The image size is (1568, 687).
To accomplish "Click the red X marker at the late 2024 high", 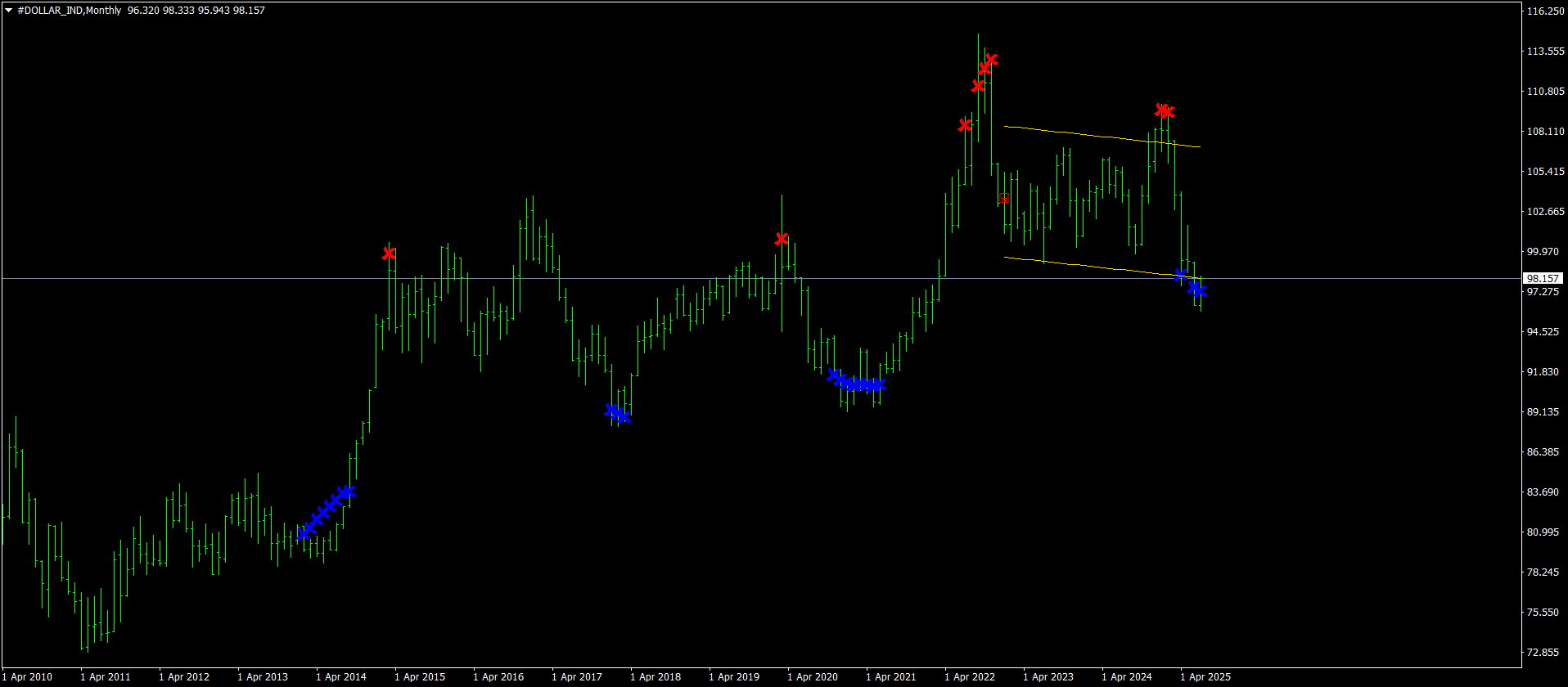I will click(x=1164, y=110).
